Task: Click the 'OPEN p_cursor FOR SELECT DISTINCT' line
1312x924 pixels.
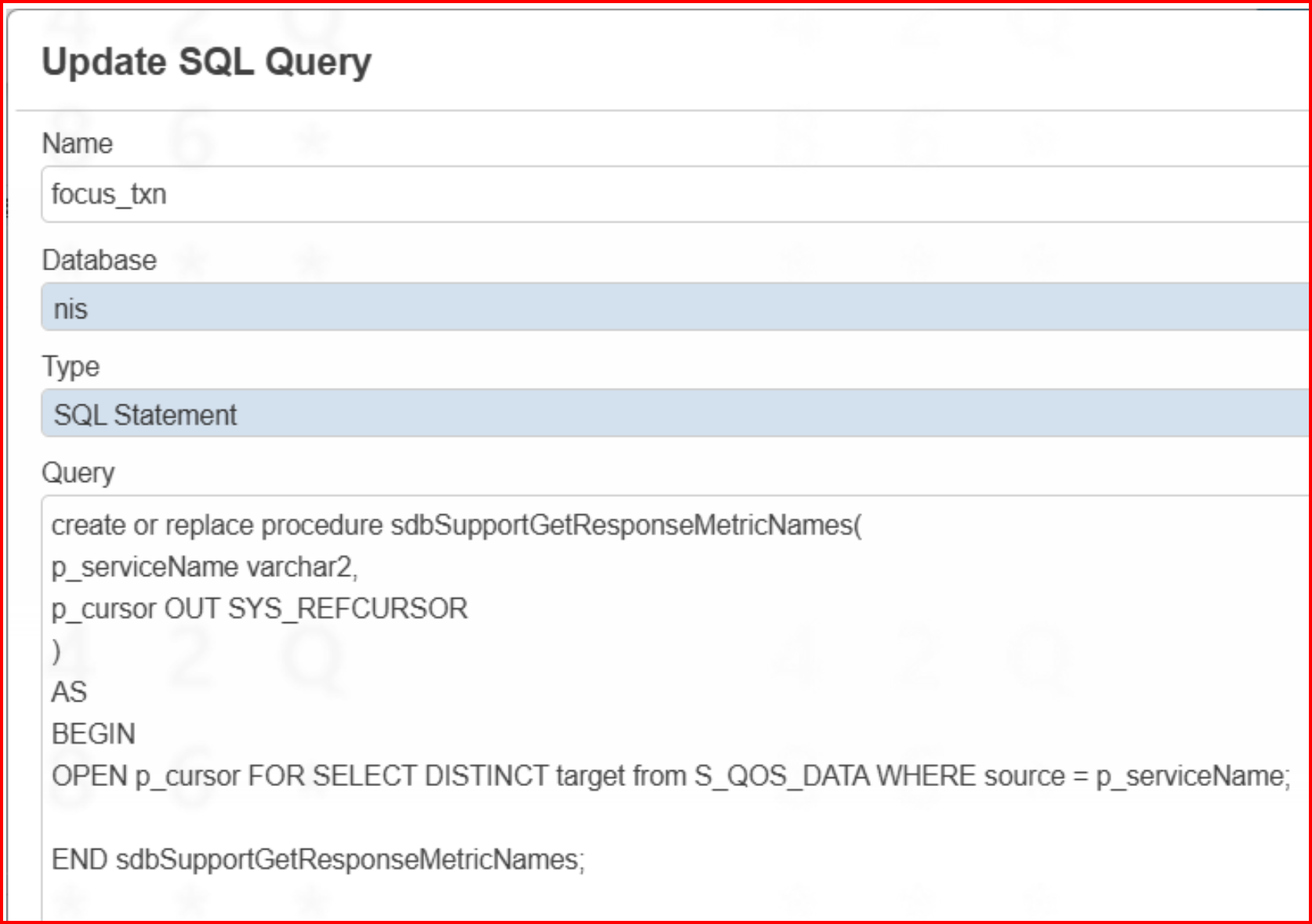Action: point(671,776)
